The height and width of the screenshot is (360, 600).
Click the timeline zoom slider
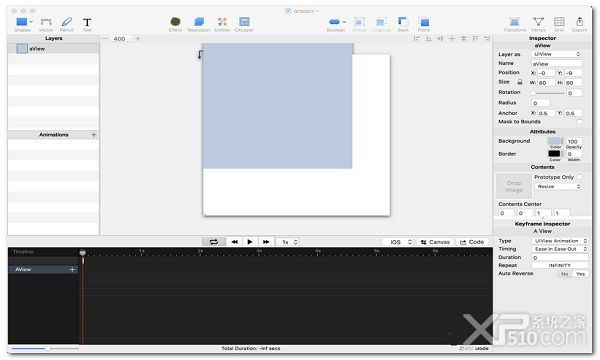tap(45, 349)
